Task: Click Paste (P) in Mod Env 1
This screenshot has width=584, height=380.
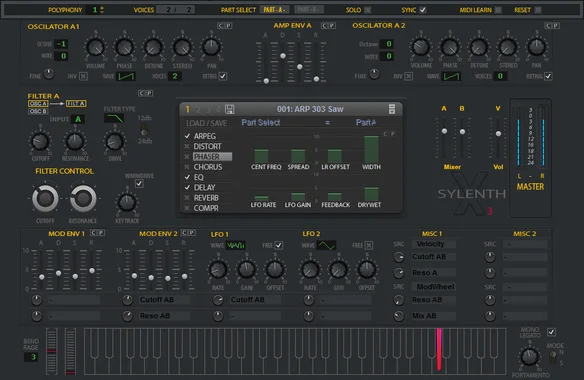Action: tap(101, 233)
